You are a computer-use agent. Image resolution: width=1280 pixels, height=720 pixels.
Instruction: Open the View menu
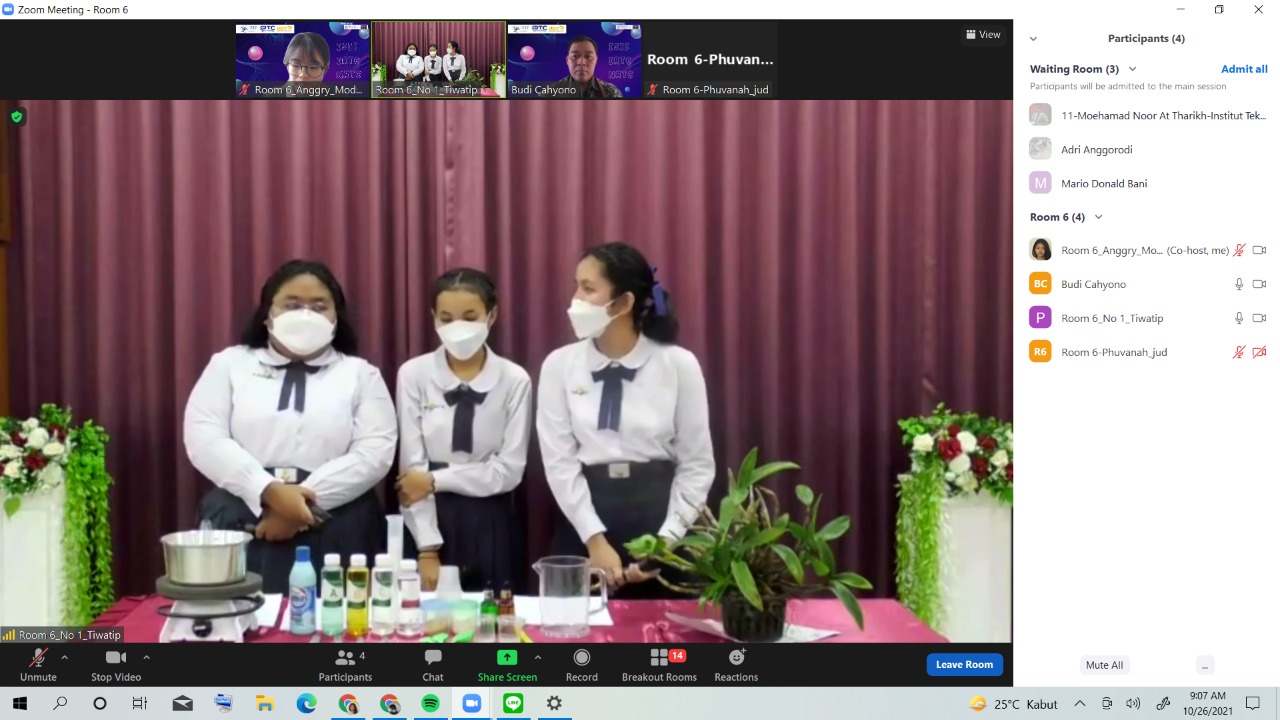point(983,34)
